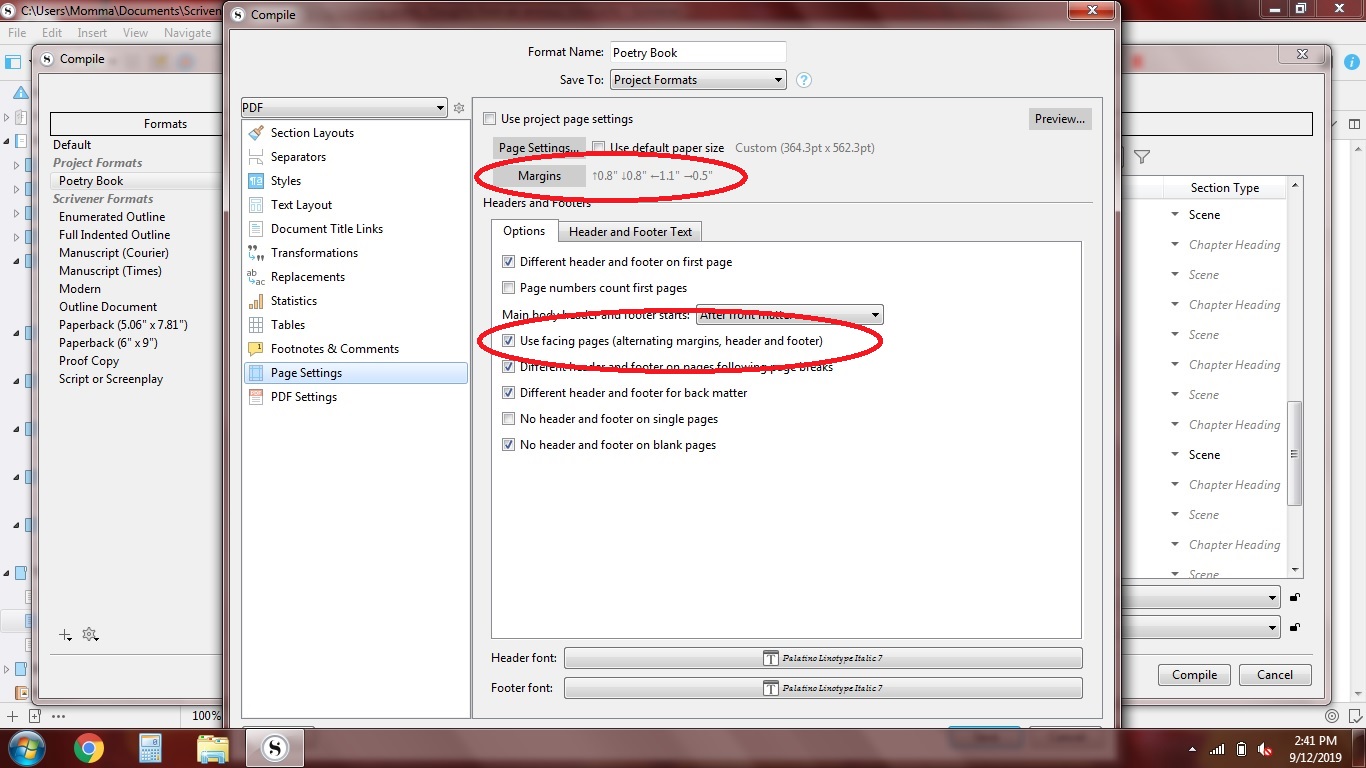The image size is (1366, 768).
Task: Click the help question mark icon
Action: pos(803,80)
